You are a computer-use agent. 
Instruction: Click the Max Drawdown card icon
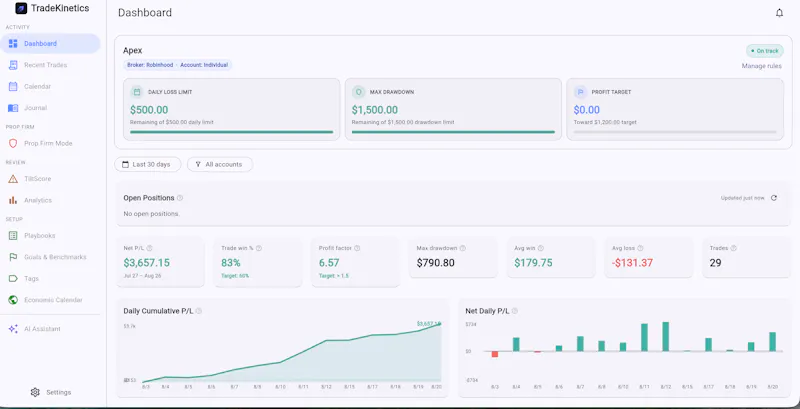pyautogui.click(x=358, y=92)
